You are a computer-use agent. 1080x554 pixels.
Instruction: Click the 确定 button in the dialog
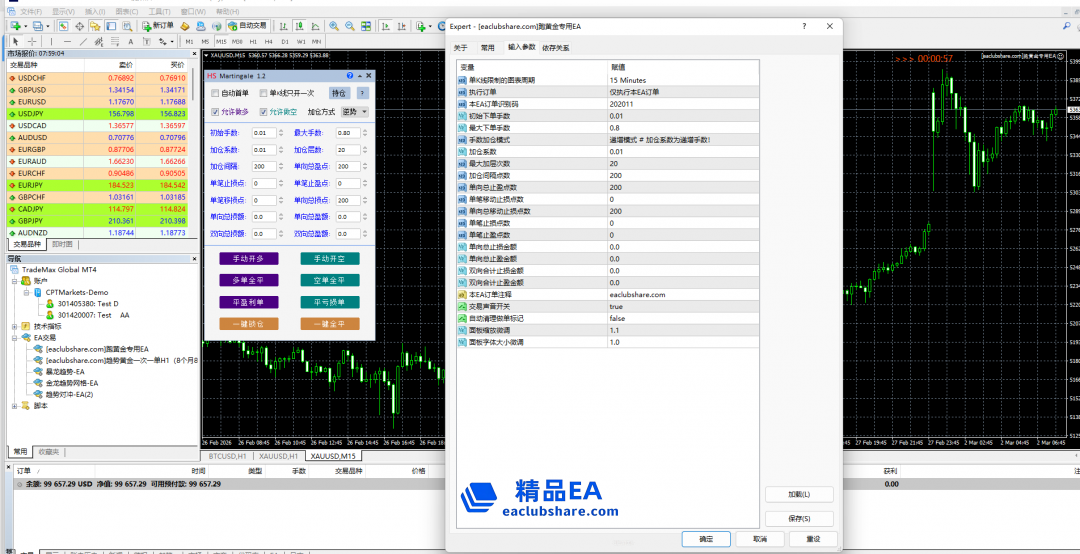(x=707, y=539)
